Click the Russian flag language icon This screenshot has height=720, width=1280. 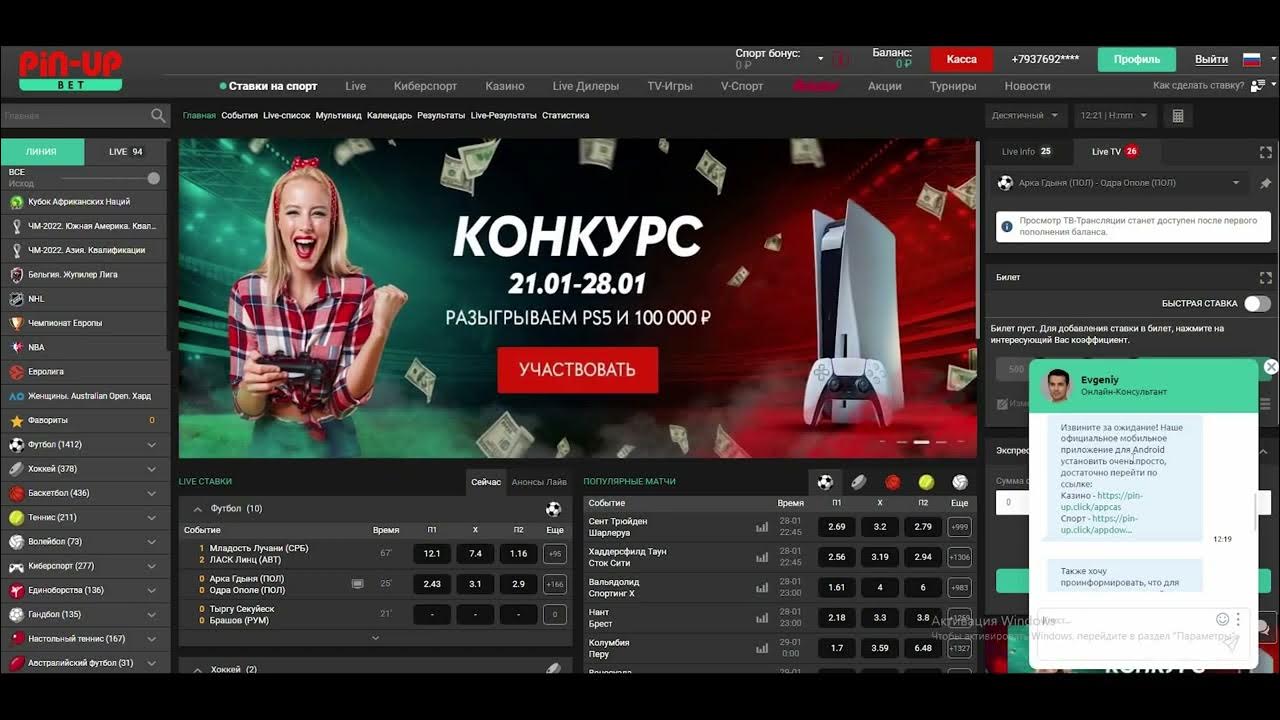coord(1251,60)
